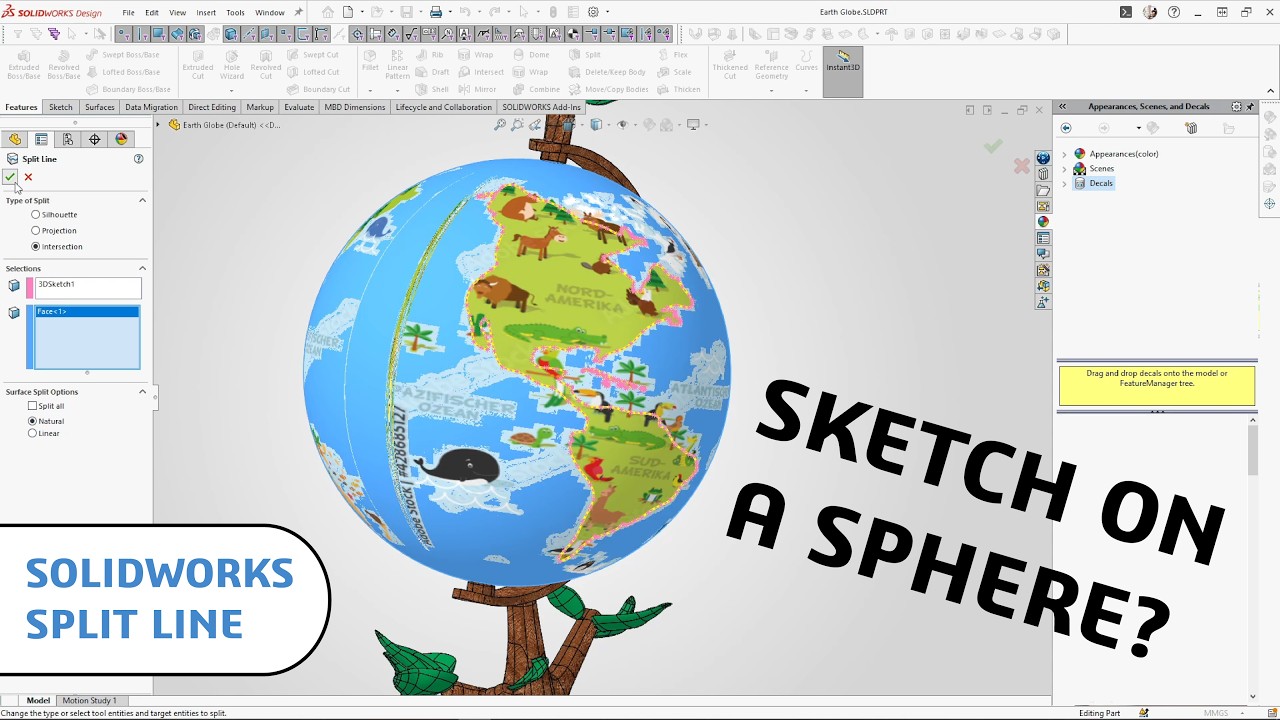Click the Zoom to Fit magnifier in viewport toolbar
This screenshot has height=720, width=1280.
(500, 125)
